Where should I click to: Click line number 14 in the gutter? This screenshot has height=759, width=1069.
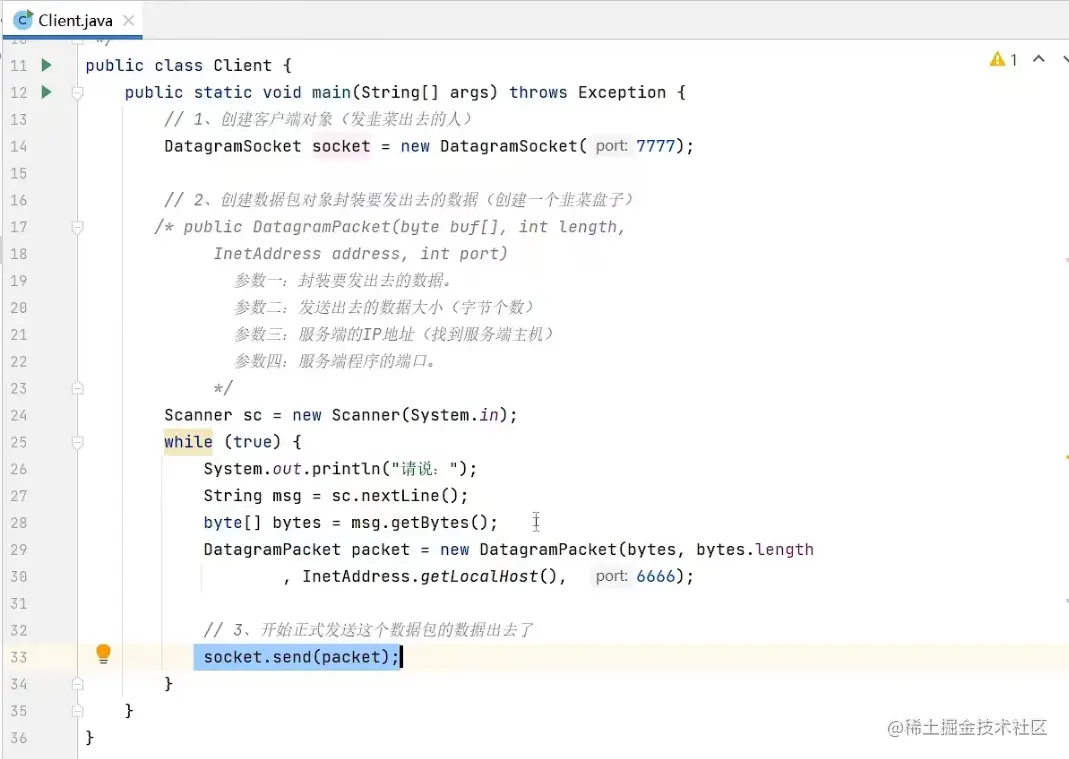point(18,147)
